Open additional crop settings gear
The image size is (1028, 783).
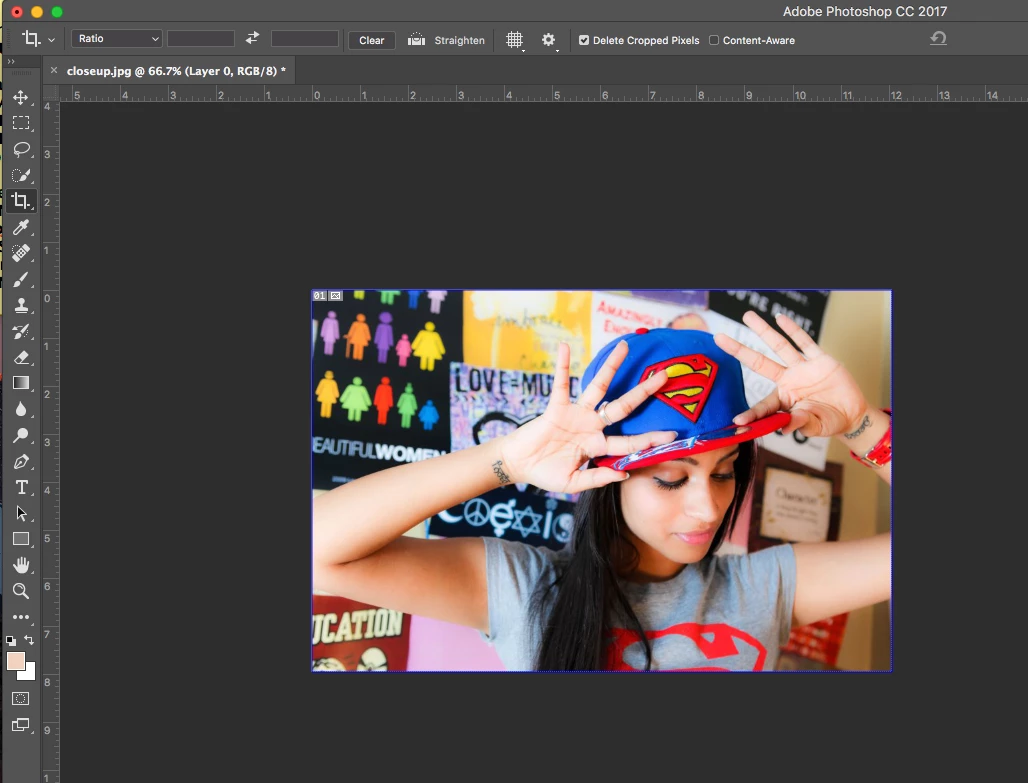tap(549, 40)
